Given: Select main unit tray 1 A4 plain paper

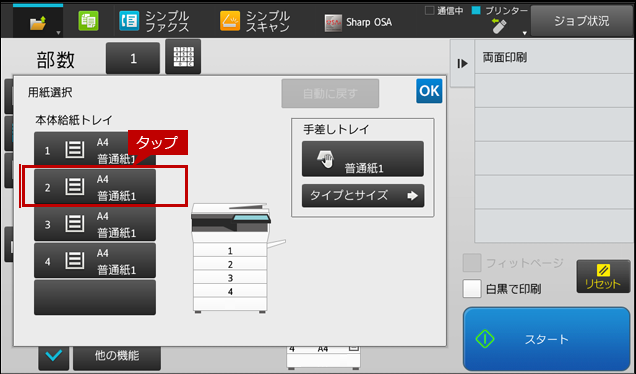Looking at the screenshot, I should click(95, 150).
